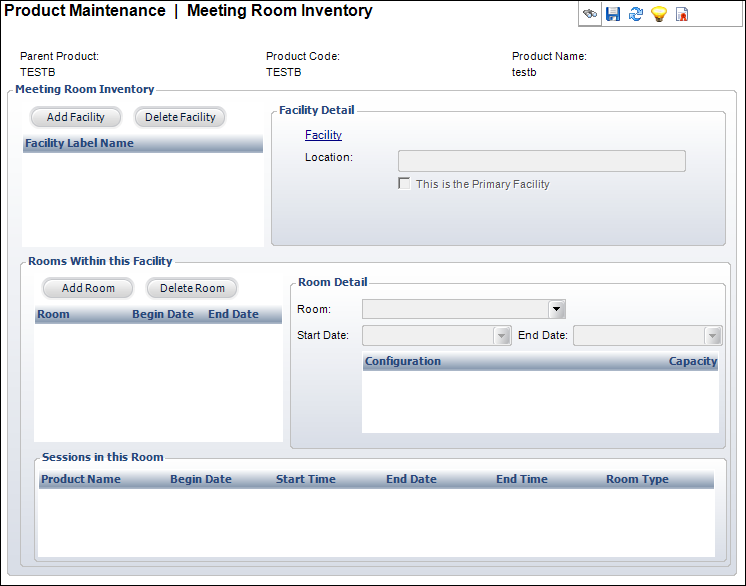Check This is the Primary Facility
The height and width of the screenshot is (586, 746).
tap(404, 184)
